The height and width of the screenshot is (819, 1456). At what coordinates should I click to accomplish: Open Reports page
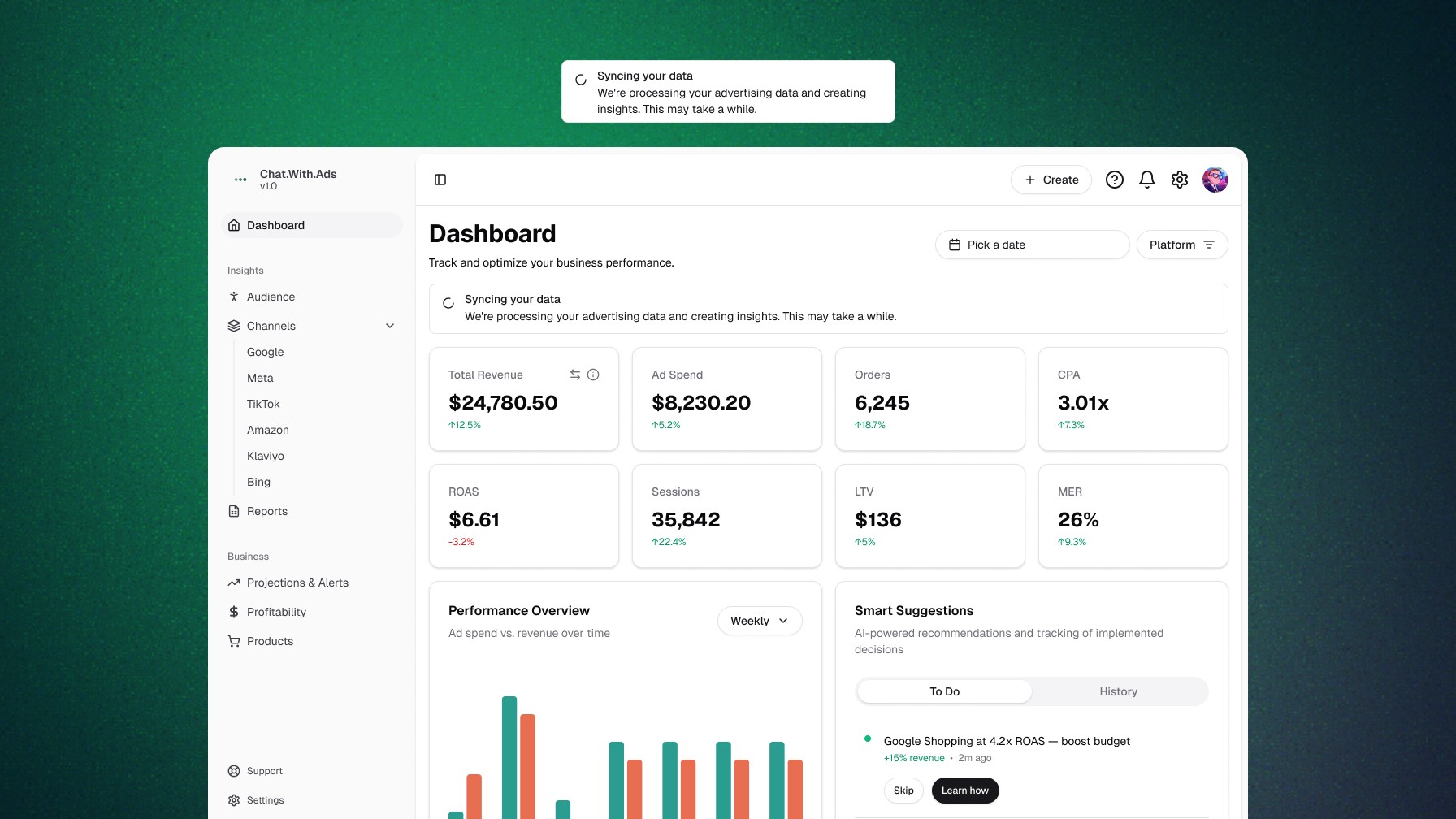click(312, 511)
